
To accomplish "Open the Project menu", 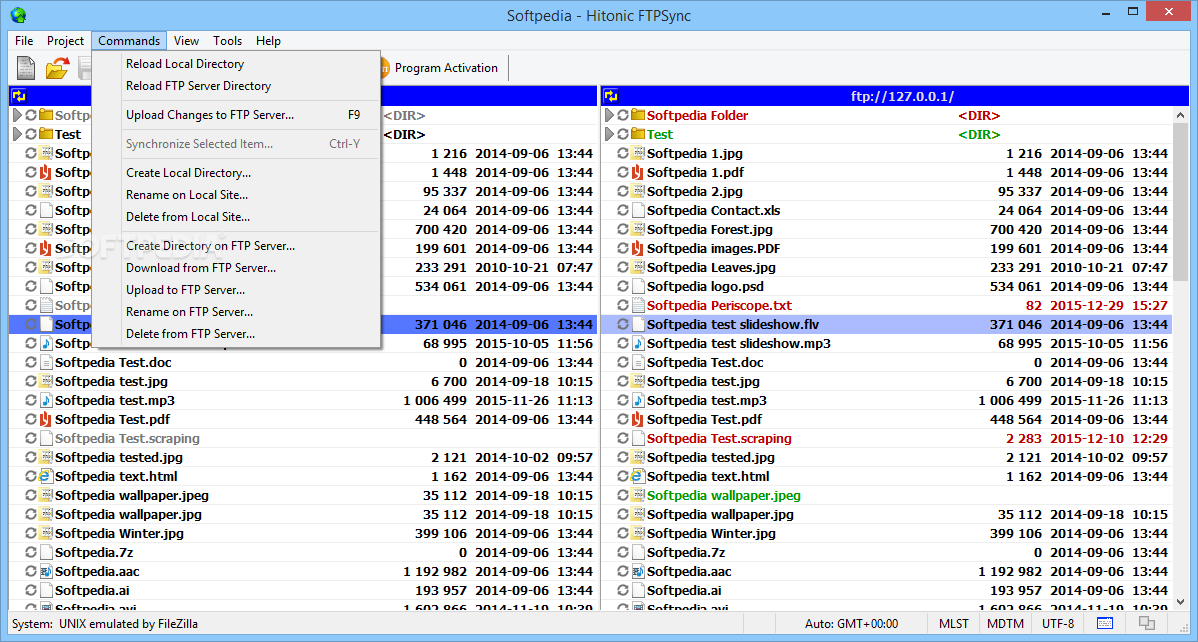I will click(65, 41).
